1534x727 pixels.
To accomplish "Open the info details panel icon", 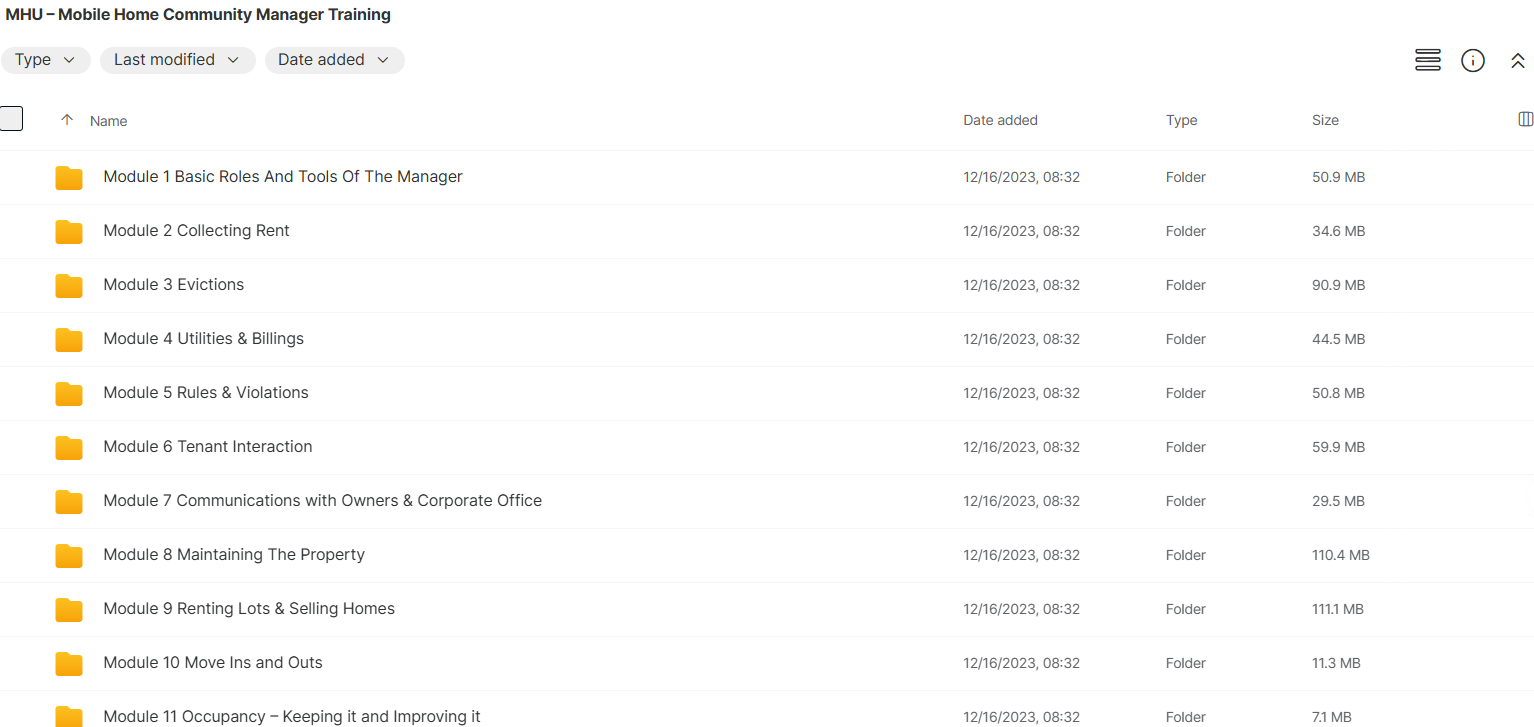I will point(1473,60).
